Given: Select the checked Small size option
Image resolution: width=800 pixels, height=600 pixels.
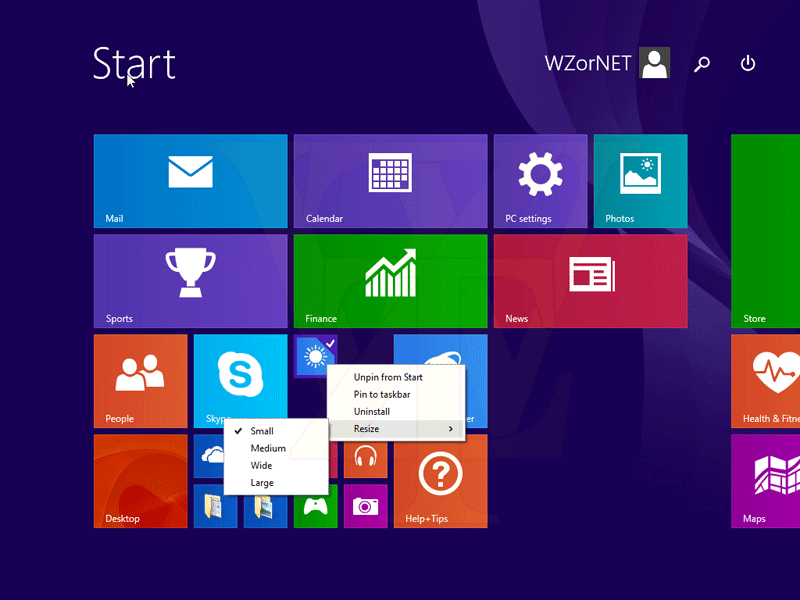Looking at the screenshot, I should coord(276,431).
